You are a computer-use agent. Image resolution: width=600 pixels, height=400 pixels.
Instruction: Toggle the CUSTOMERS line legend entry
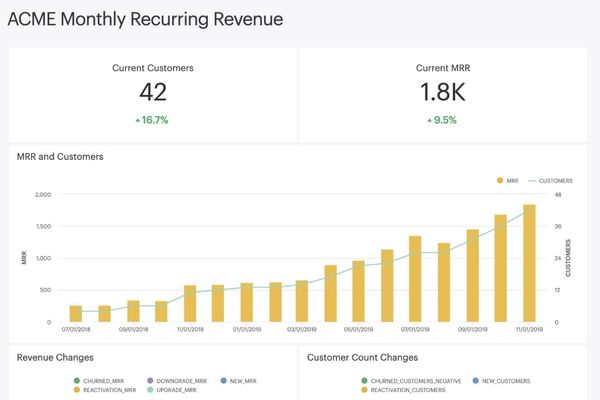[550, 181]
